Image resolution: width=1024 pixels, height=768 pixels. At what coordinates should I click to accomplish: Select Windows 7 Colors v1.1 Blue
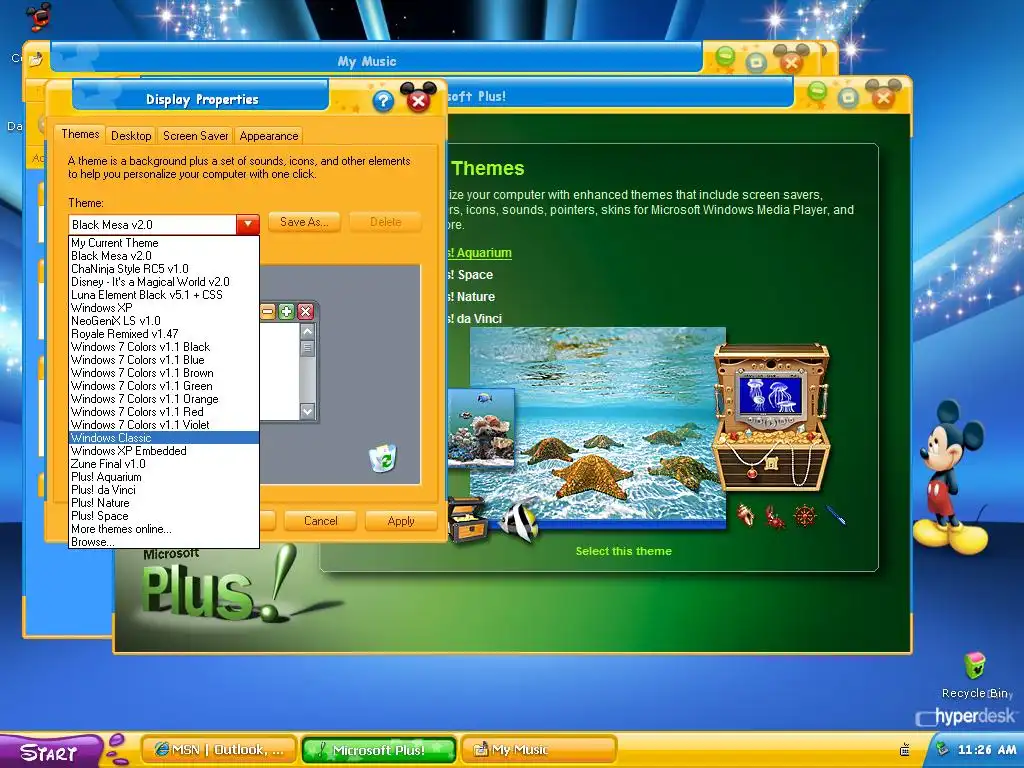click(x=164, y=360)
